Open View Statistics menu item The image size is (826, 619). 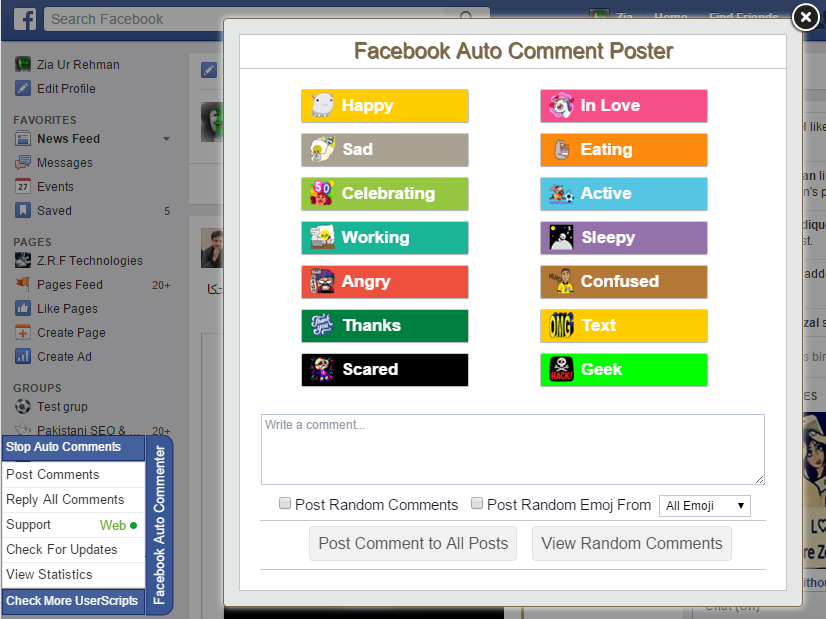pos(74,574)
